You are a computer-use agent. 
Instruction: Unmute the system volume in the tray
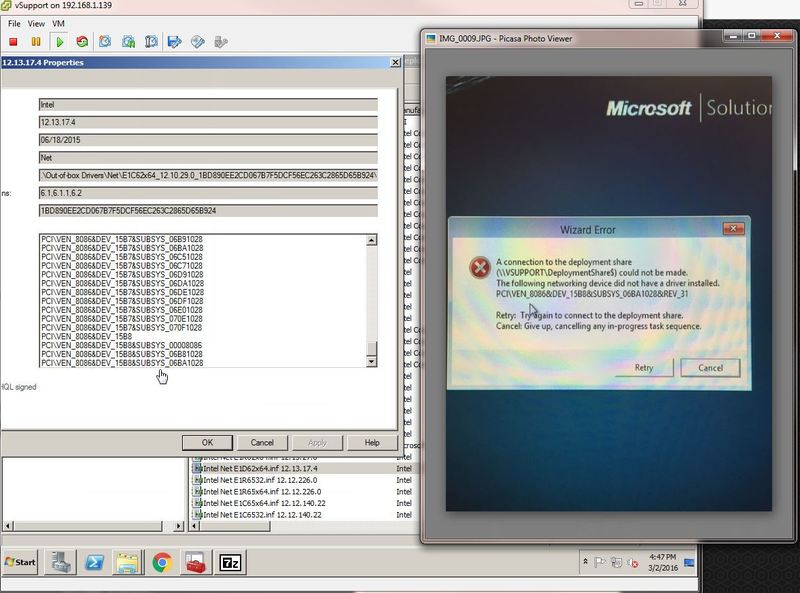[631, 562]
